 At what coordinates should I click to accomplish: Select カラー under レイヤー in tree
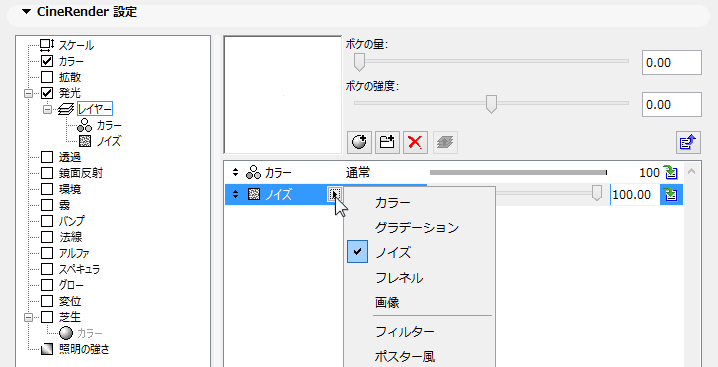[x=109, y=125]
